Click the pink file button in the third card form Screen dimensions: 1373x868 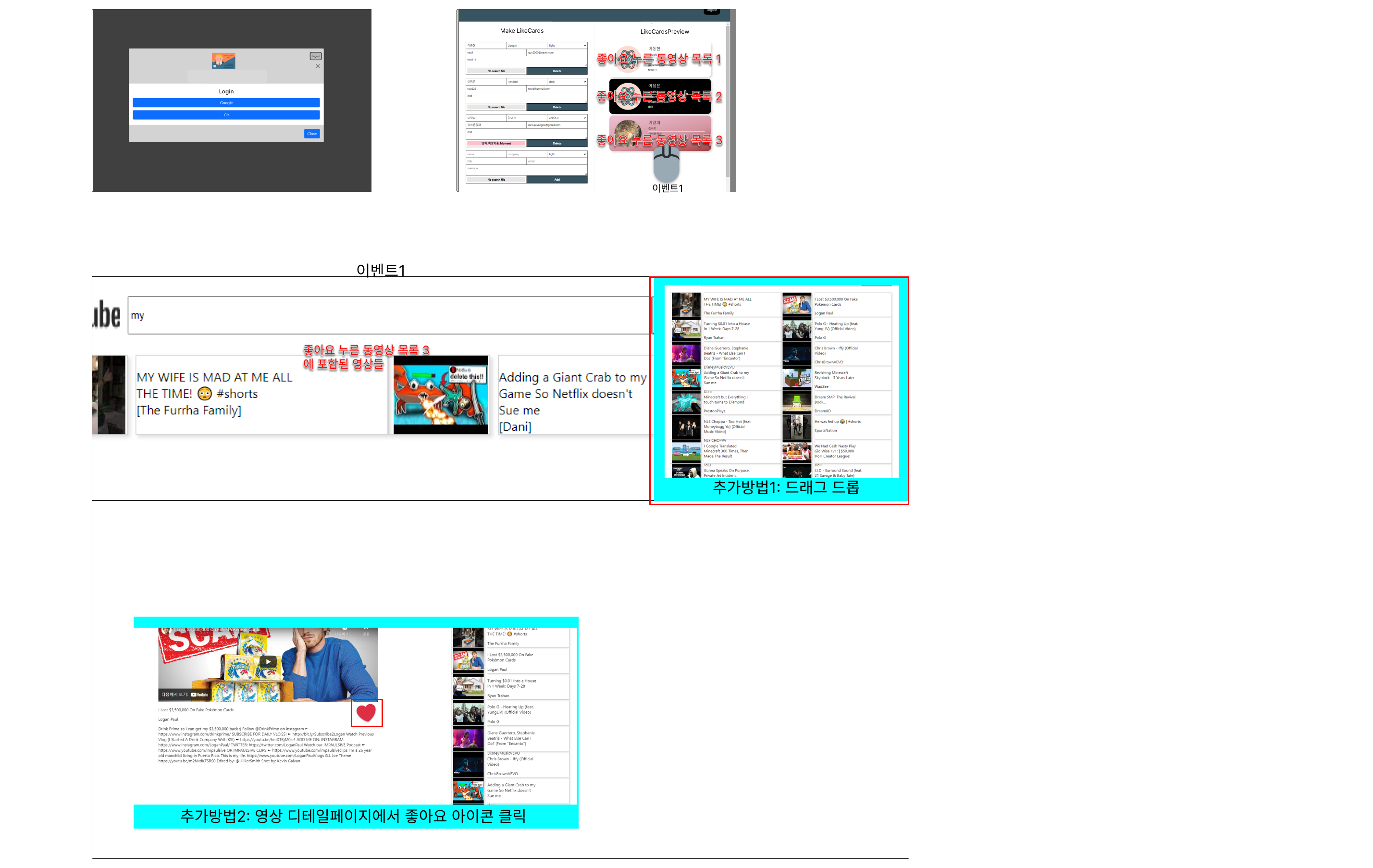[496, 143]
